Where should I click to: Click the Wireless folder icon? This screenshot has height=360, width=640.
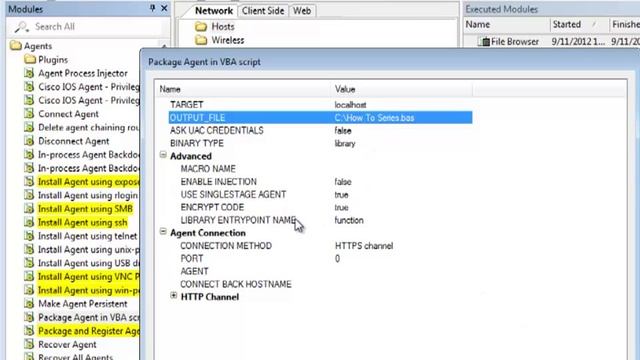pos(201,40)
